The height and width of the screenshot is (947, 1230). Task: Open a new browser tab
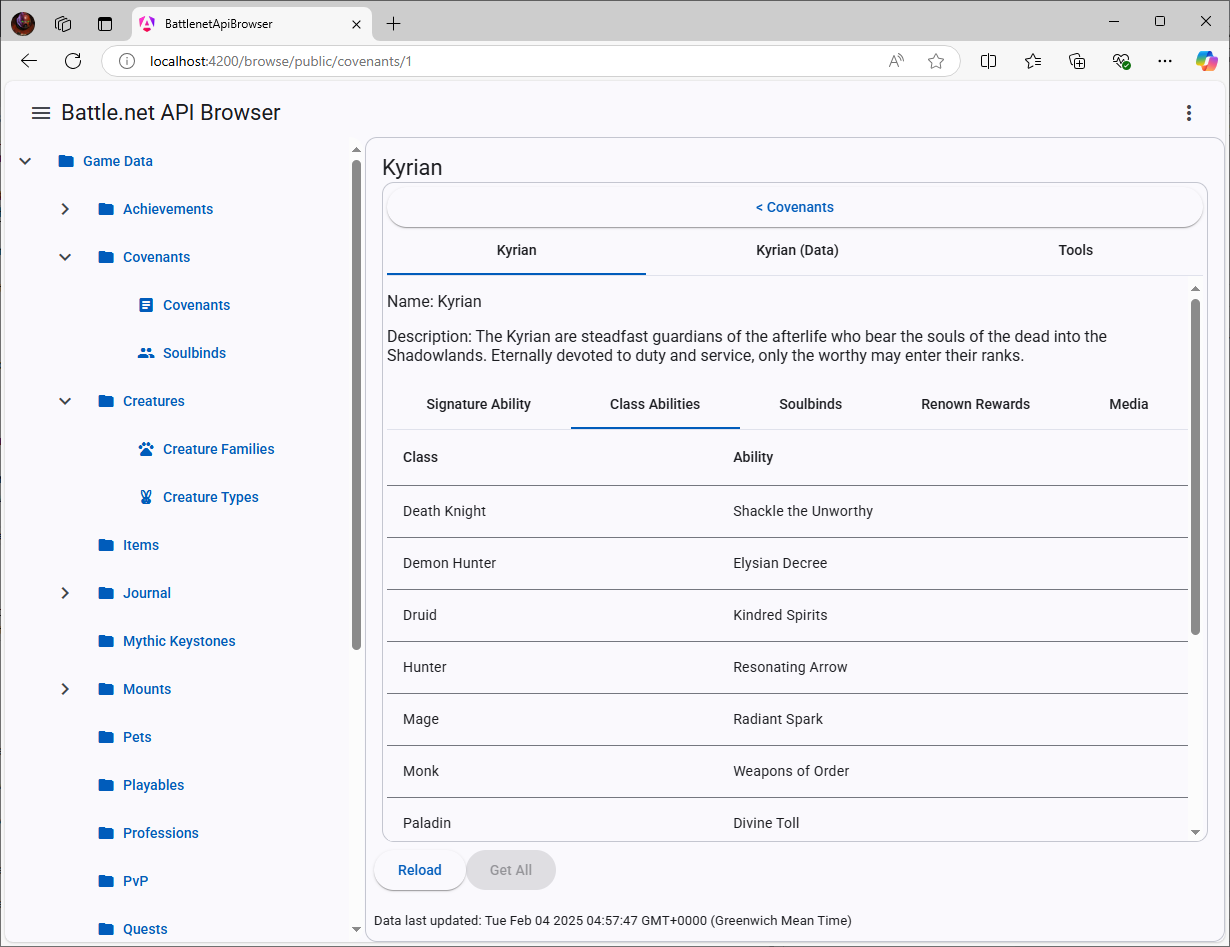coord(393,23)
